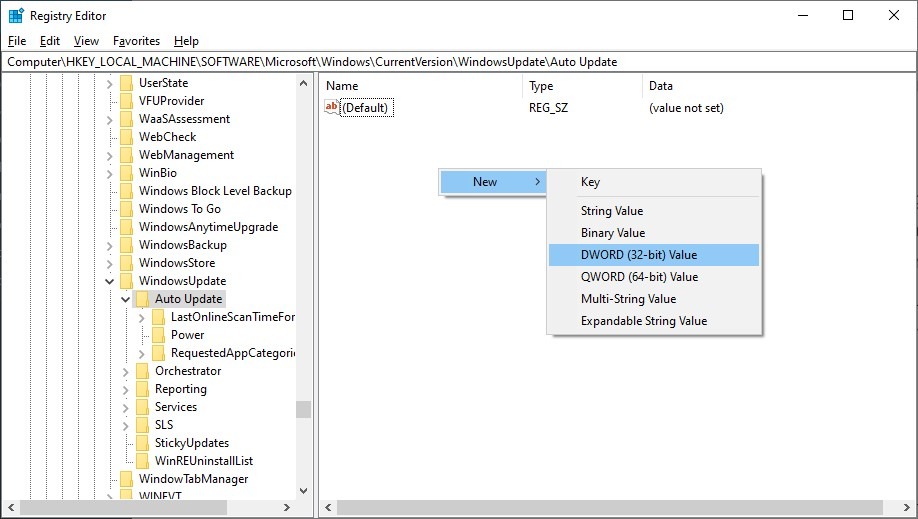Viewport: 918px width, 519px height.
Task: Collapse the Auto Update key
Action: [x=125, y=299]
